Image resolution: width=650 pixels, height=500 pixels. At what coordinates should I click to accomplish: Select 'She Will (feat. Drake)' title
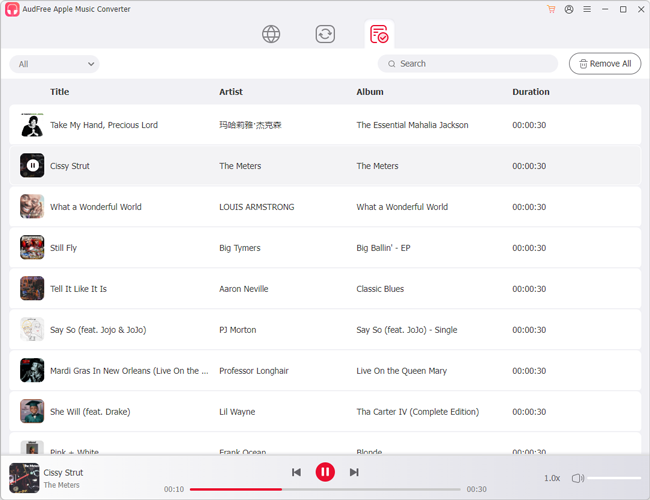90,412
